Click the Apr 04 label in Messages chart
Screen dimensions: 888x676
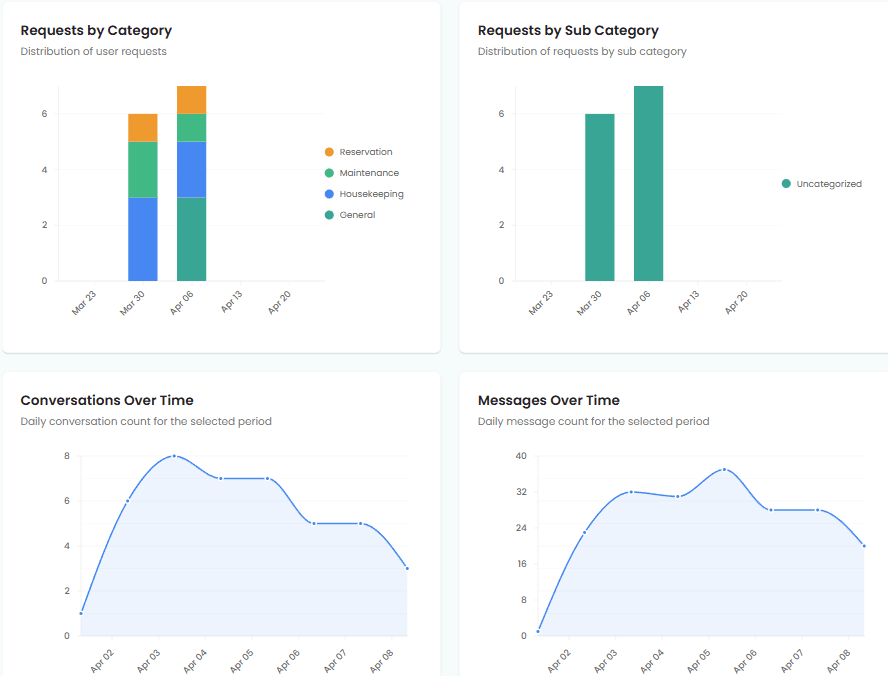(x=652, y=661)
